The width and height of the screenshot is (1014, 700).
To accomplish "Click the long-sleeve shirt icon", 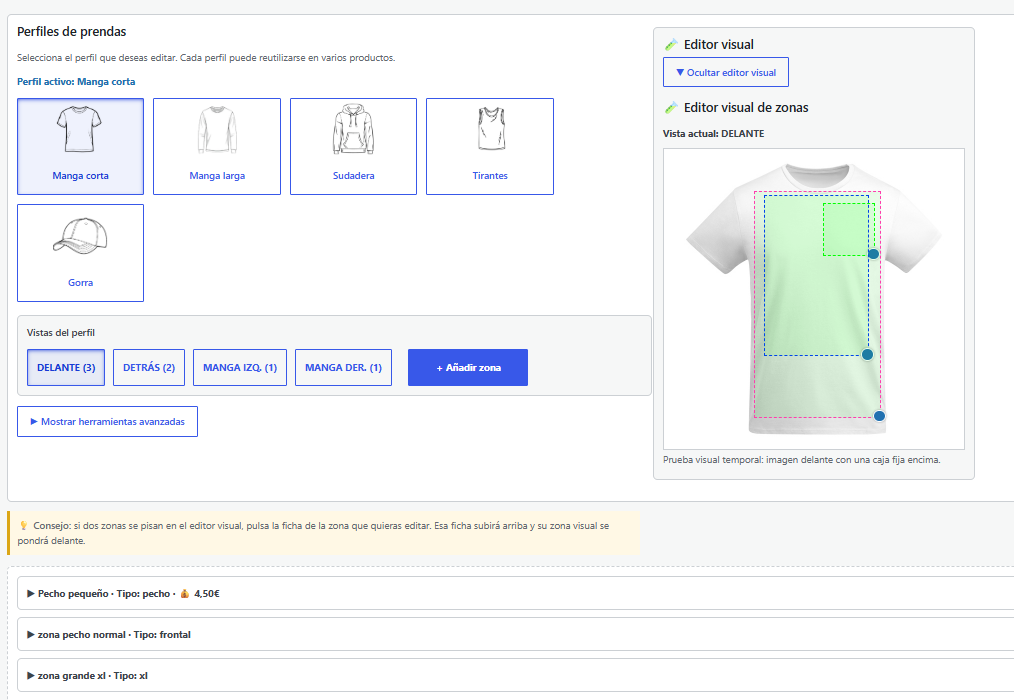I will tap(217, 130).
